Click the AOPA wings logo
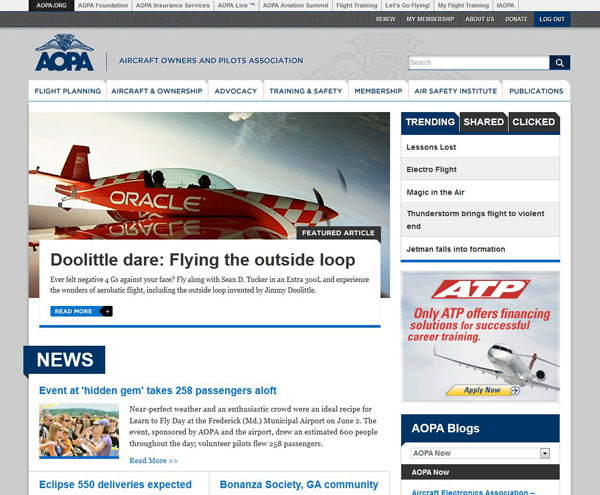Viewport: 600px width, 495px height. point(64,56)
